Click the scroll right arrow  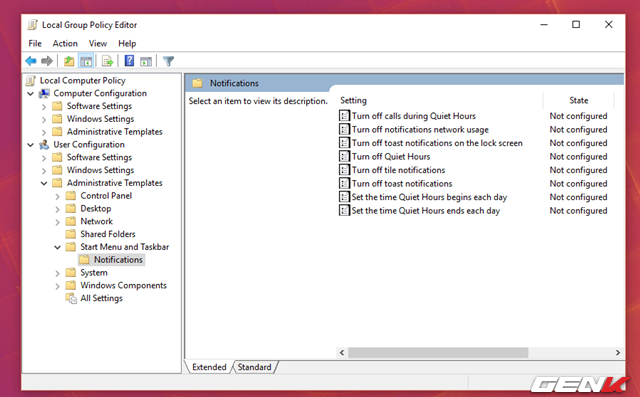tap(618, 353)
